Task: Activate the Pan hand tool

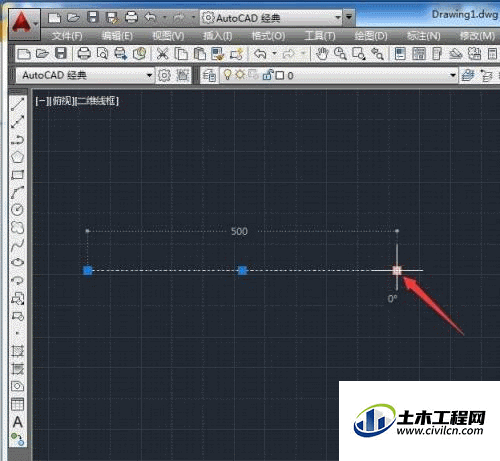Action: 322,54
